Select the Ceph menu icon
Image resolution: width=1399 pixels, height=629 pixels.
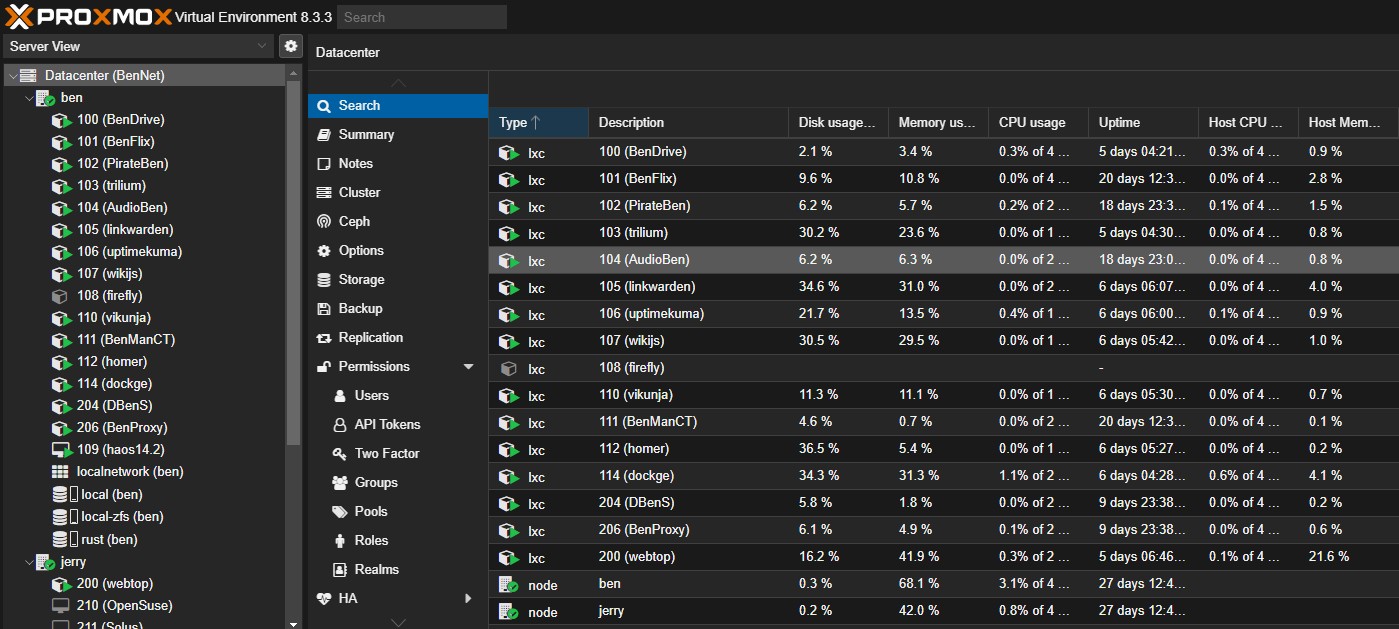point(324,222)
